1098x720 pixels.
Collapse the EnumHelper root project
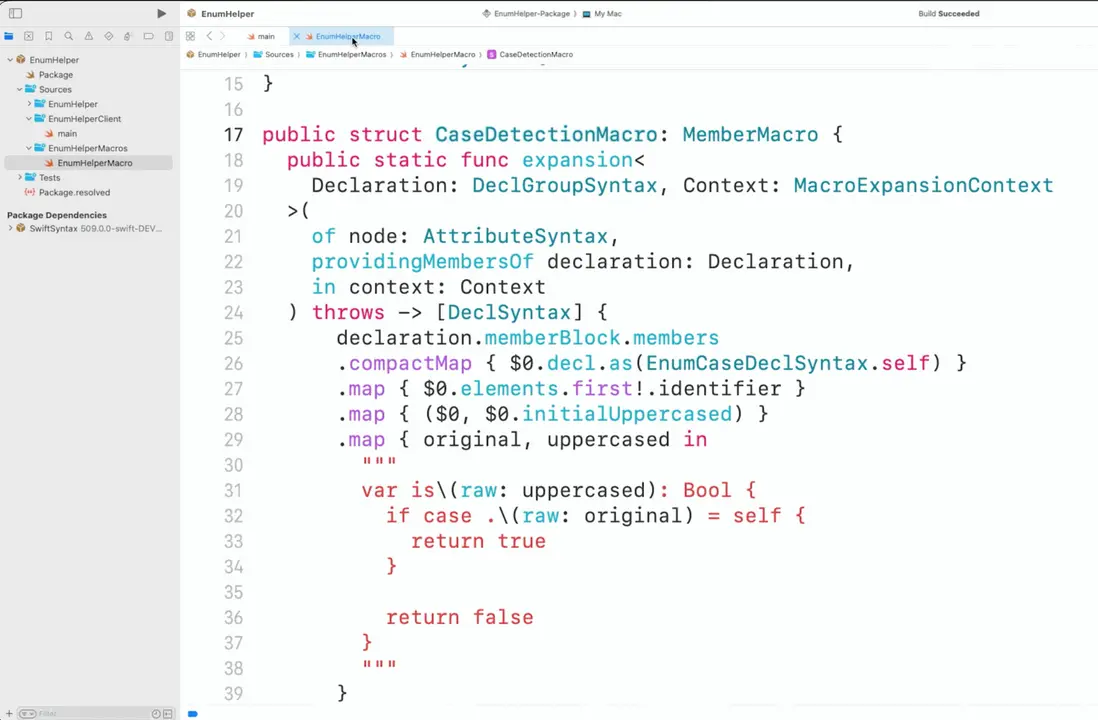click(10, 60)
